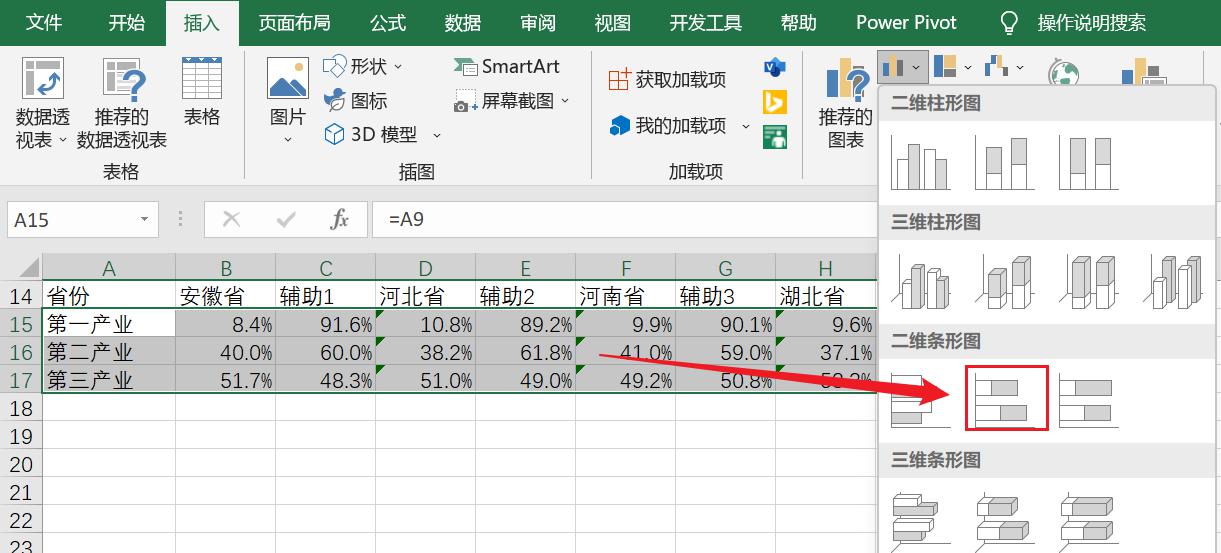Click Get Add-ins (获取加载项)
1221x553 pixels.
click(x=667, y=80)
